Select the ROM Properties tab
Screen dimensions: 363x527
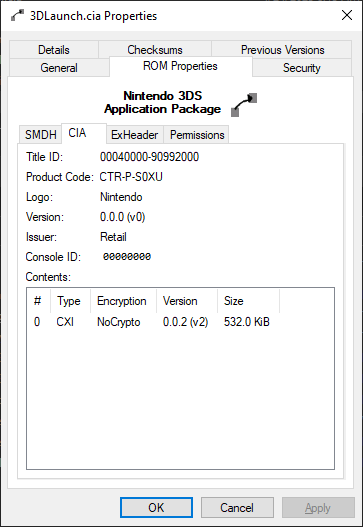point(180,66)
